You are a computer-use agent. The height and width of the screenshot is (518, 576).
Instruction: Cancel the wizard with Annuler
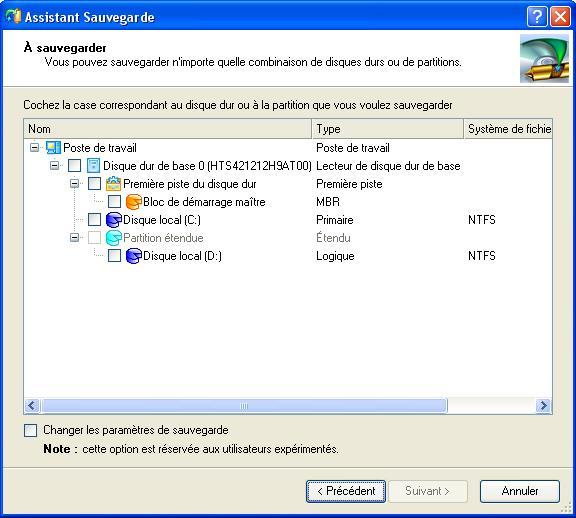click(520, 491)
